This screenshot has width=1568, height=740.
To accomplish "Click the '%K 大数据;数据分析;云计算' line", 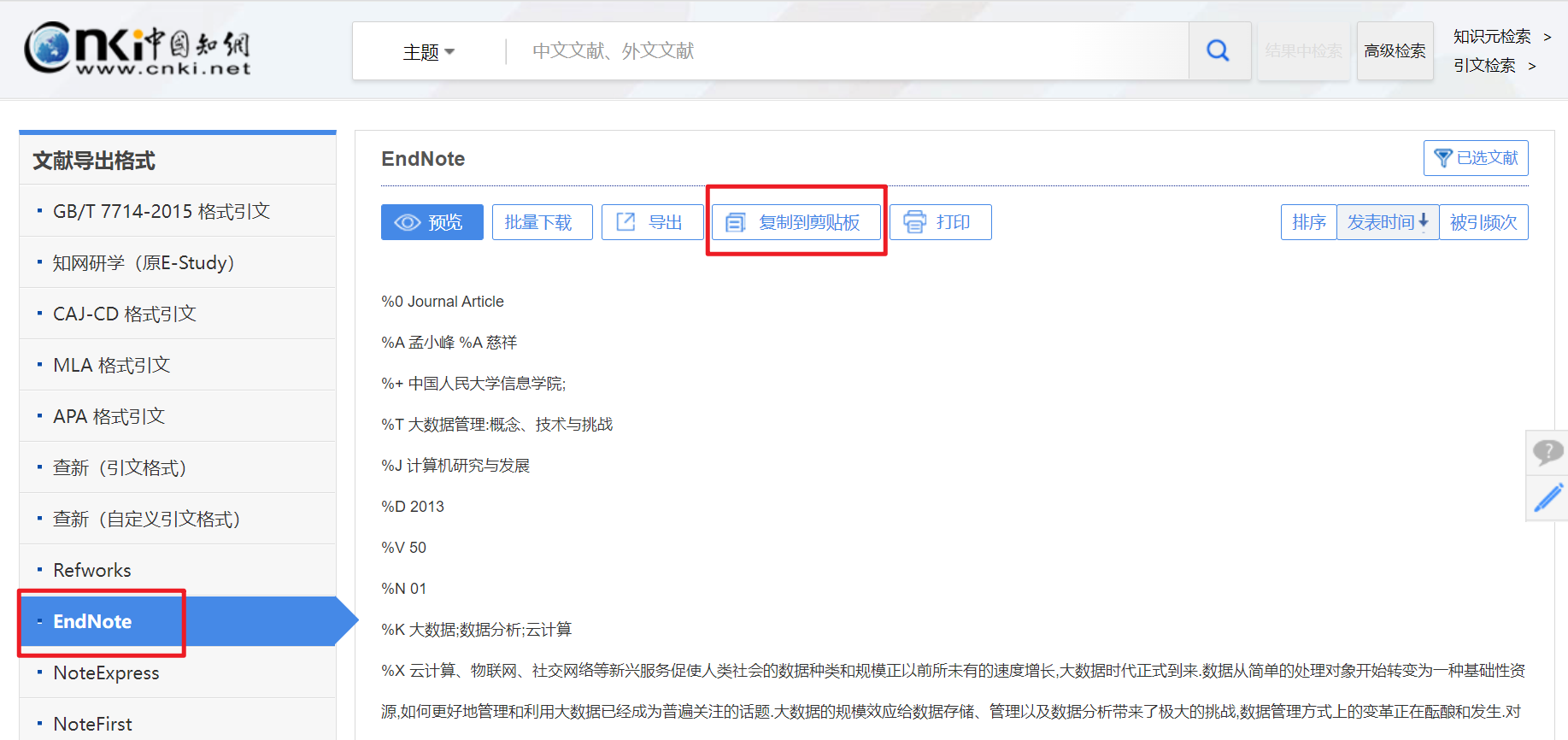I will [x=477, y=630].
